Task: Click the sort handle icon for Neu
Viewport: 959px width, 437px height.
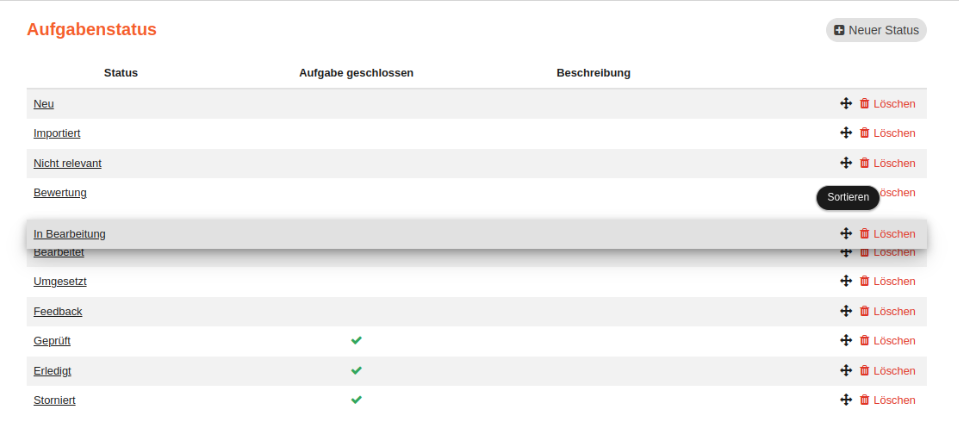Action: (846, 103)
